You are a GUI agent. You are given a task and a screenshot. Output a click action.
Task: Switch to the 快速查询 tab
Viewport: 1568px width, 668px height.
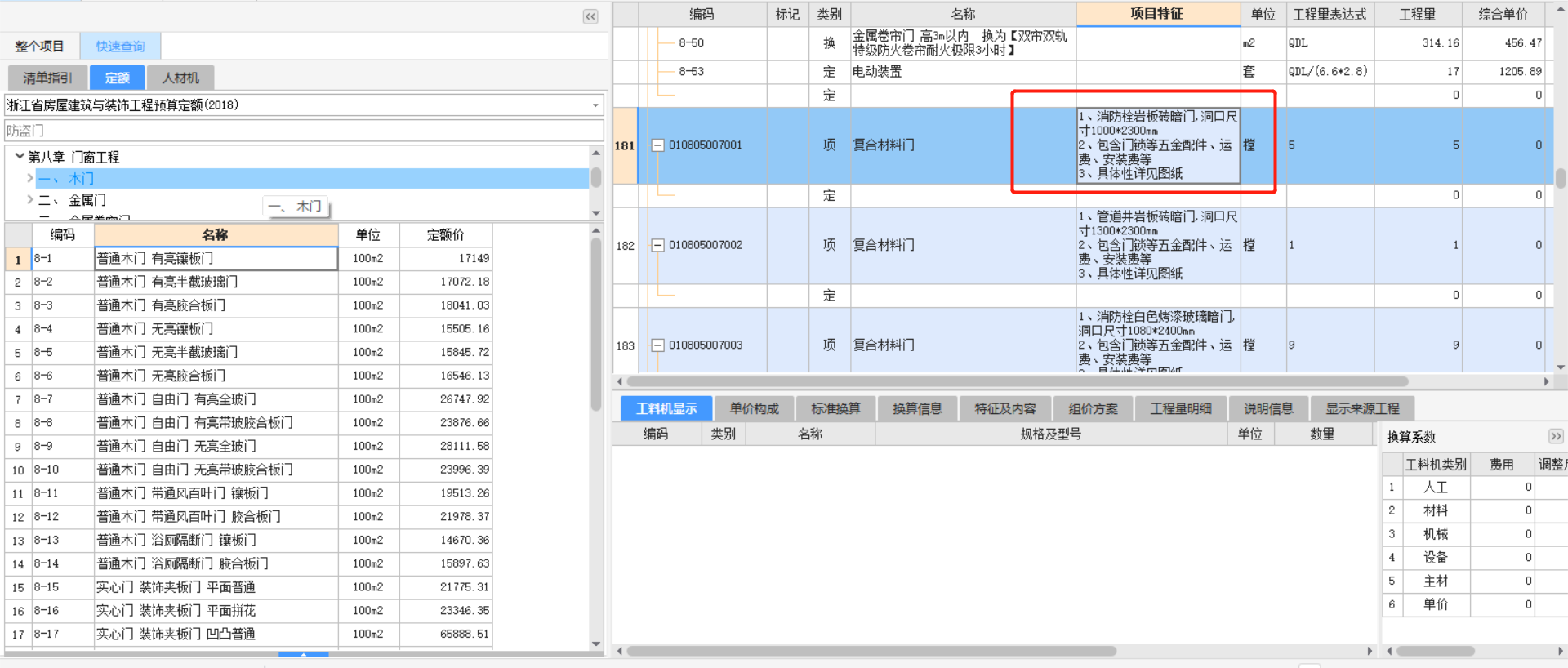(120, 46)
